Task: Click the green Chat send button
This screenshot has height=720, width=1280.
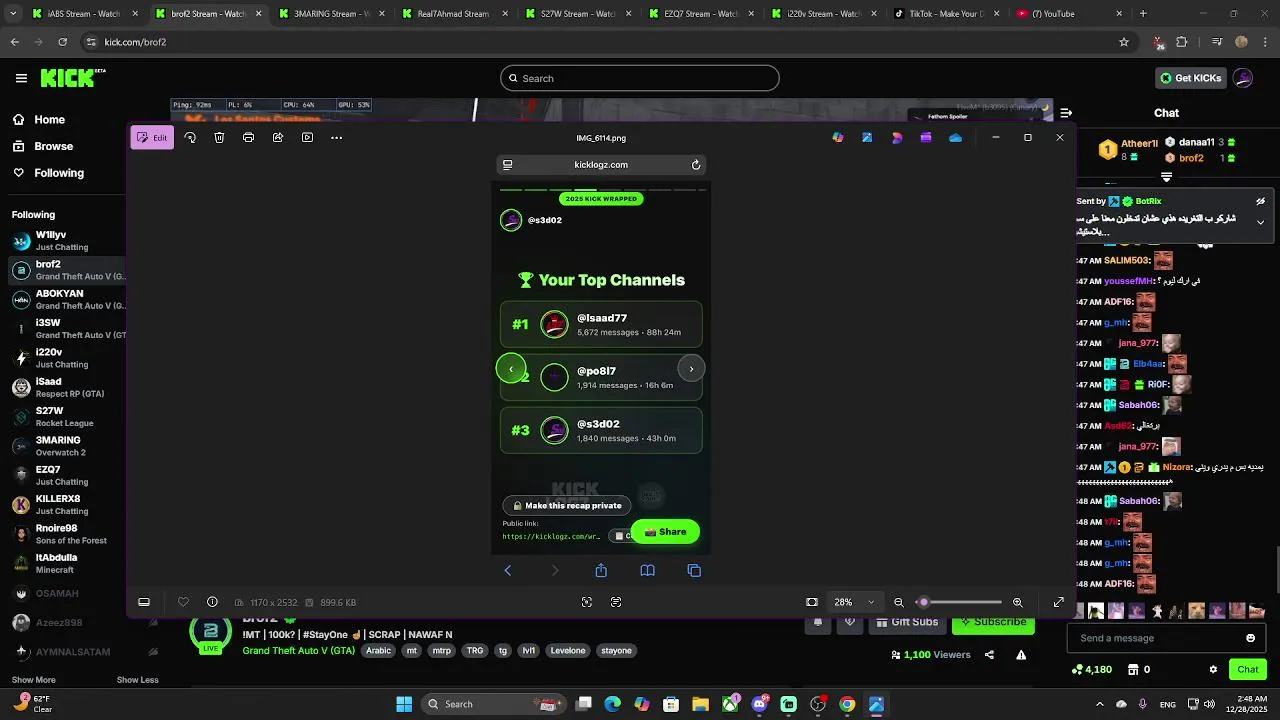Action: tap(1248, 669)
